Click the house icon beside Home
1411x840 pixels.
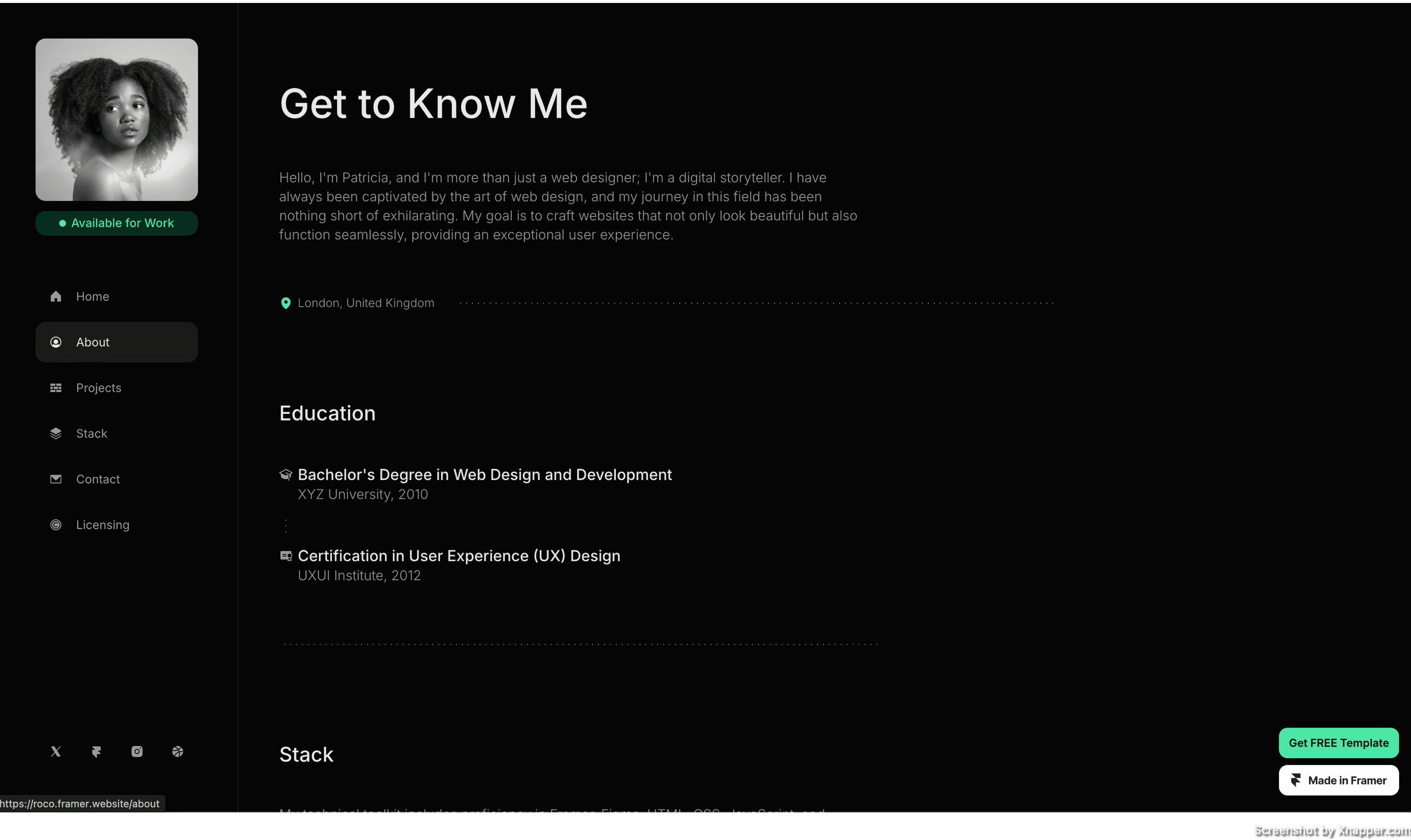coord(56,297)
